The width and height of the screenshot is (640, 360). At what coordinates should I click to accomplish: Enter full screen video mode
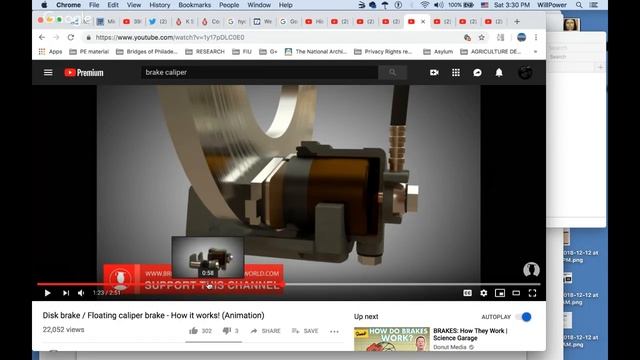[x=532, y=293]
